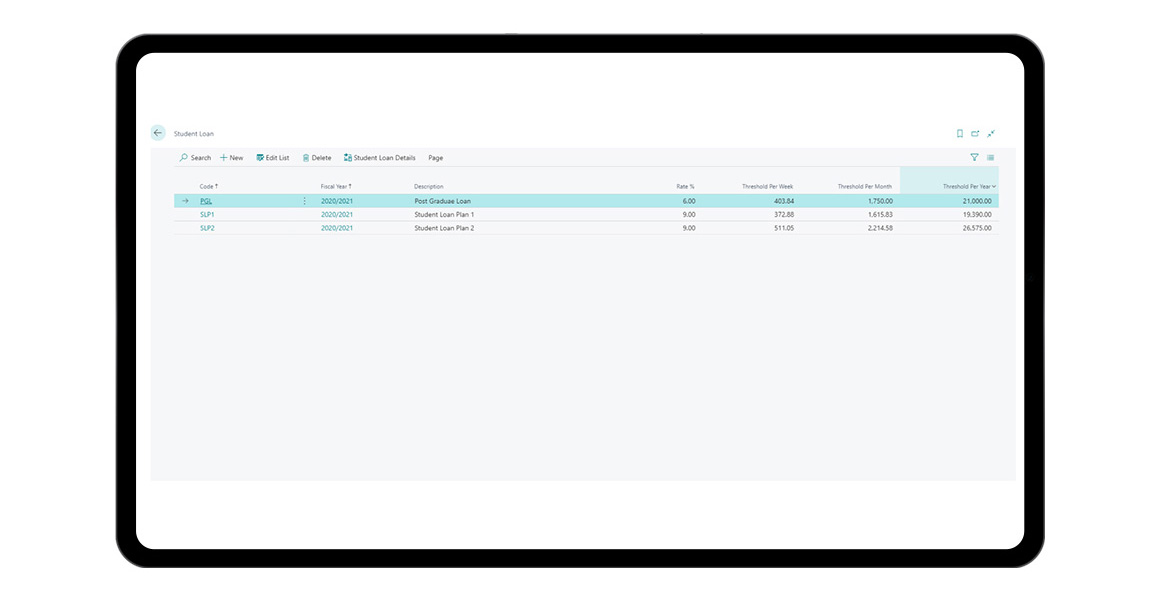This screenshot has width=1160, height=600.
Task: Expand Threshold Per Year column dropdown
Action: [x=993, y=187]
